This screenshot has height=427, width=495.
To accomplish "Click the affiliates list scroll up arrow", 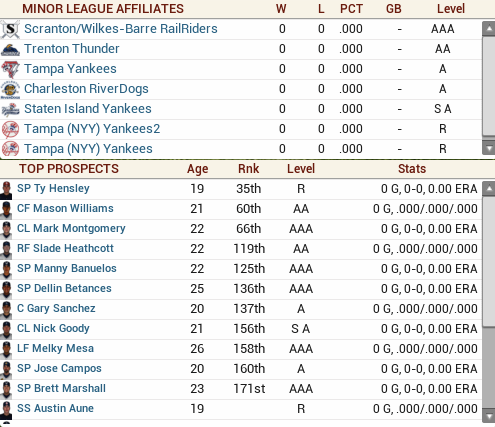I will click(489, 29).
